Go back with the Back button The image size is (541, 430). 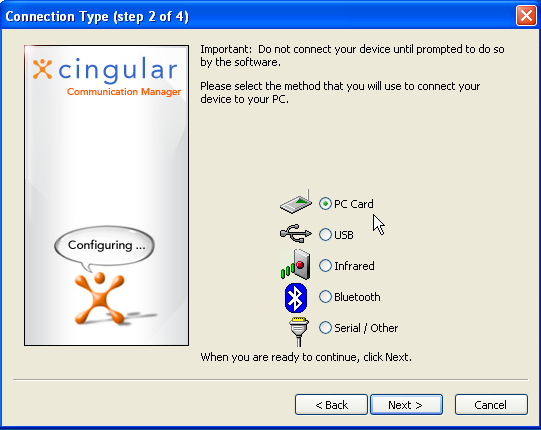click(331, 404)
